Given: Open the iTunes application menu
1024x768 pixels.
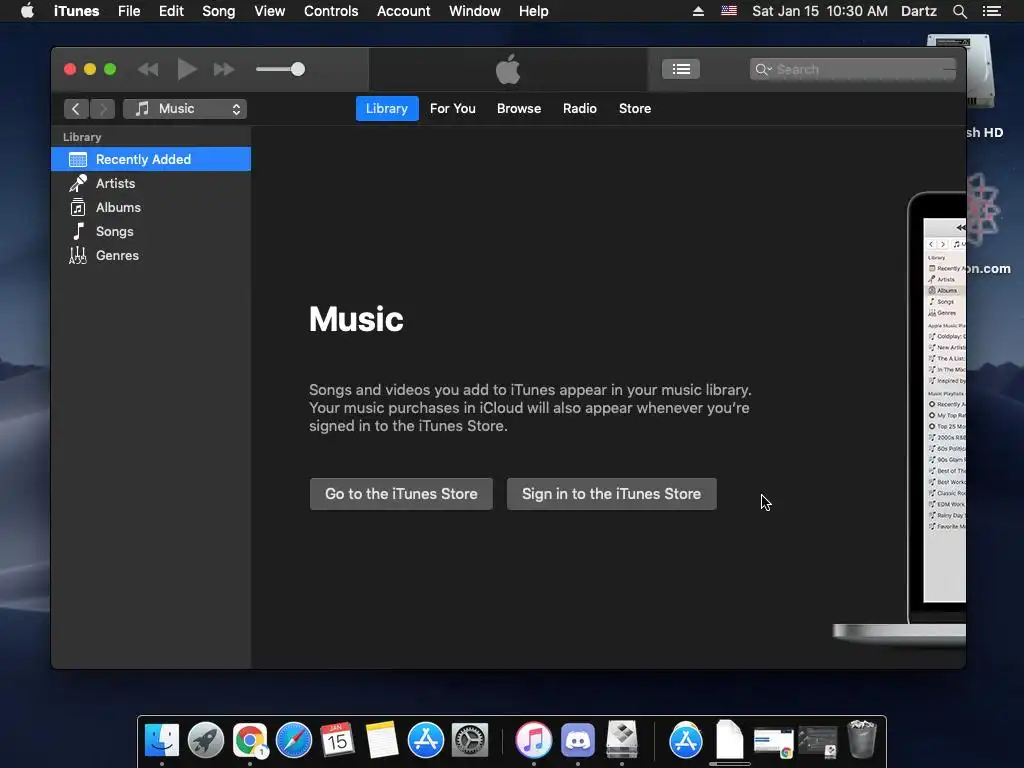Looking at the screenshot, I should (76, 11).
